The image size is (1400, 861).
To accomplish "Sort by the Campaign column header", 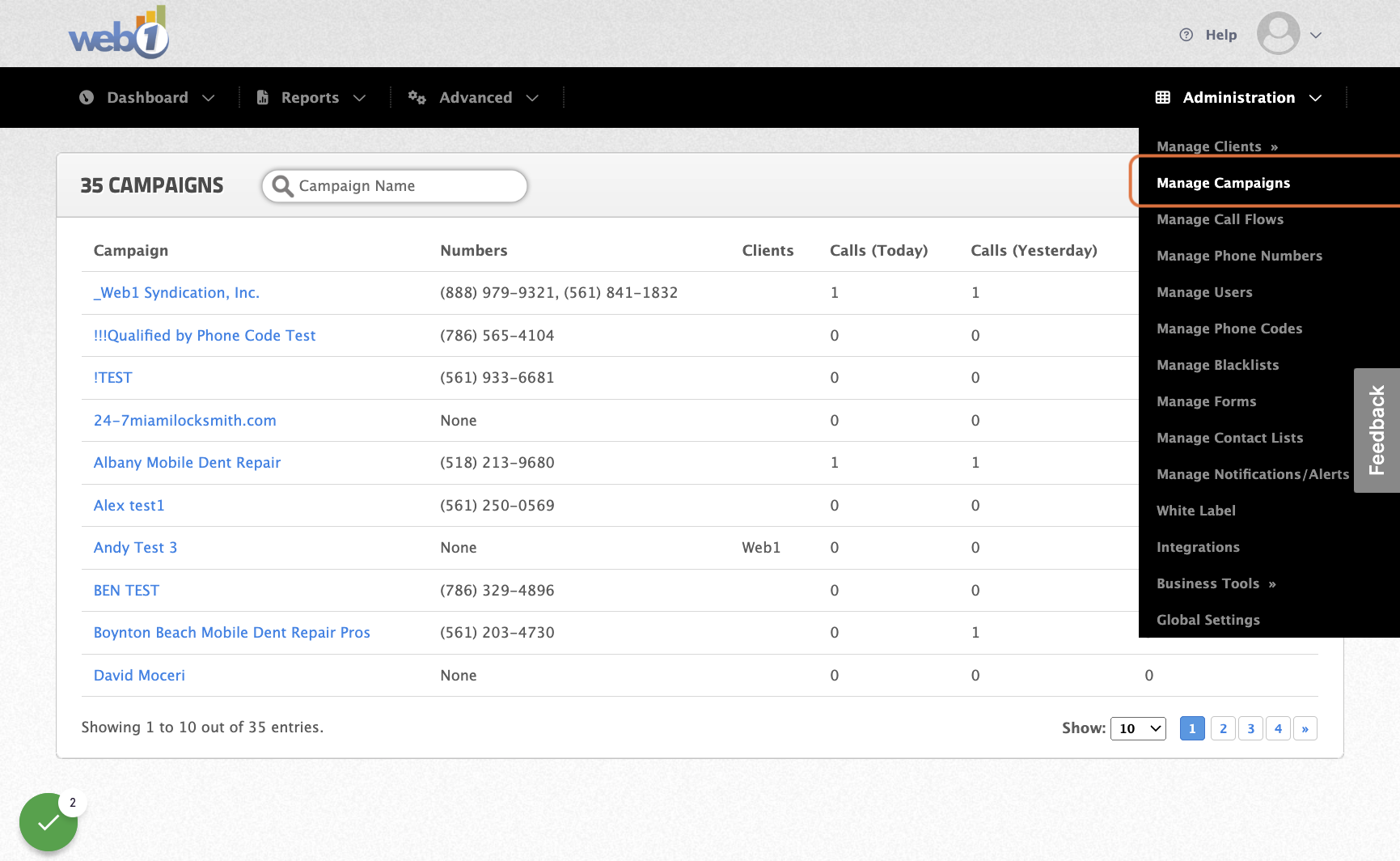I will 131,251.
